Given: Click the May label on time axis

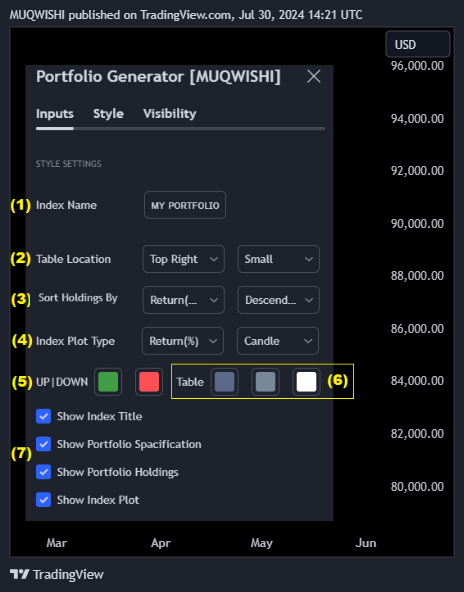Looking at the screenshot, I should click(262, 543).
